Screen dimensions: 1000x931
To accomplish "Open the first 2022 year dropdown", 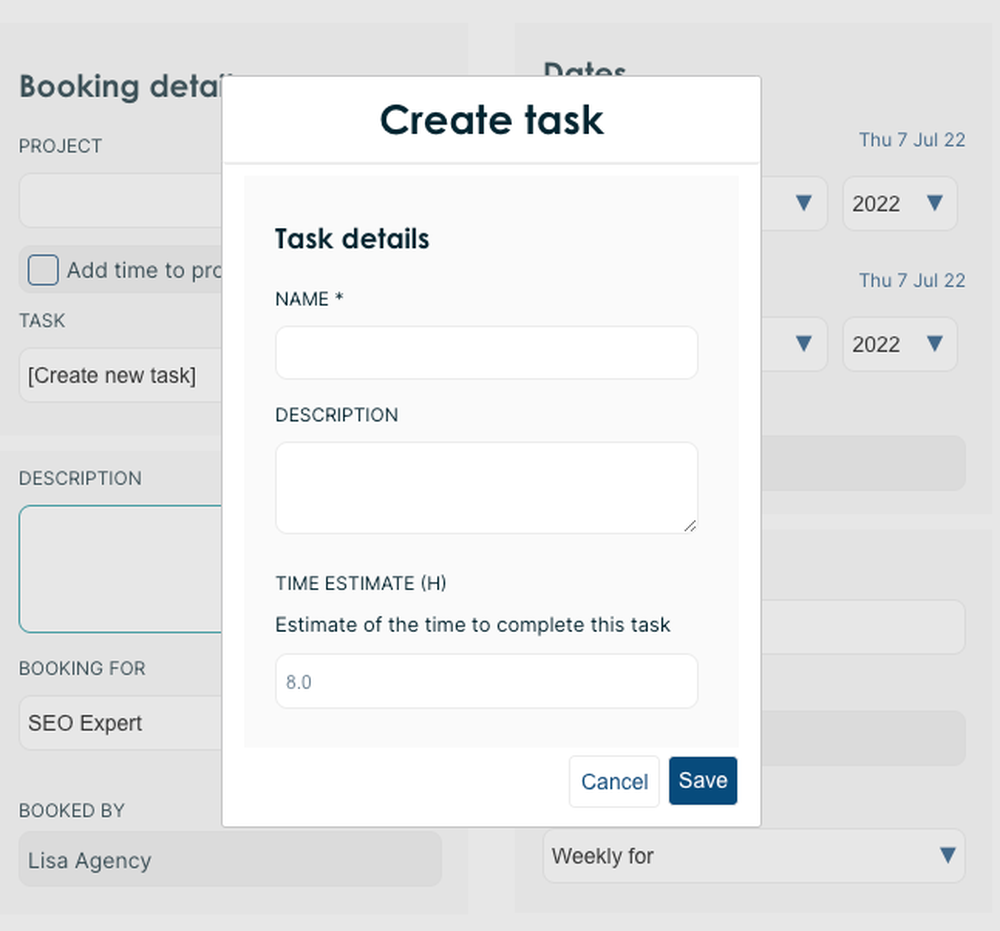I will click(899, 203).
